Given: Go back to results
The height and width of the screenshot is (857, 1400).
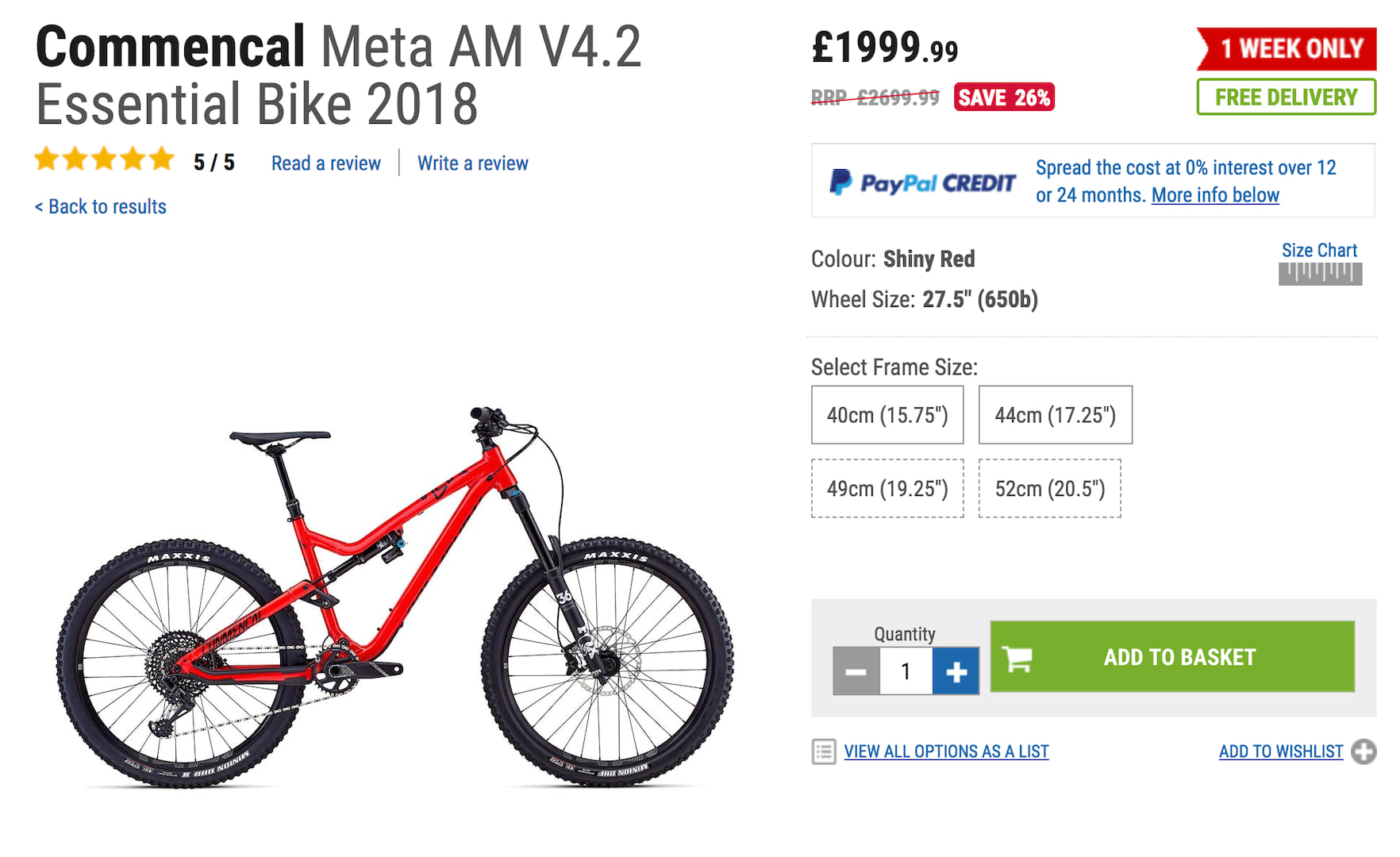Looking at the screenshot, I should pyautogui.click(x=101, y=207).
